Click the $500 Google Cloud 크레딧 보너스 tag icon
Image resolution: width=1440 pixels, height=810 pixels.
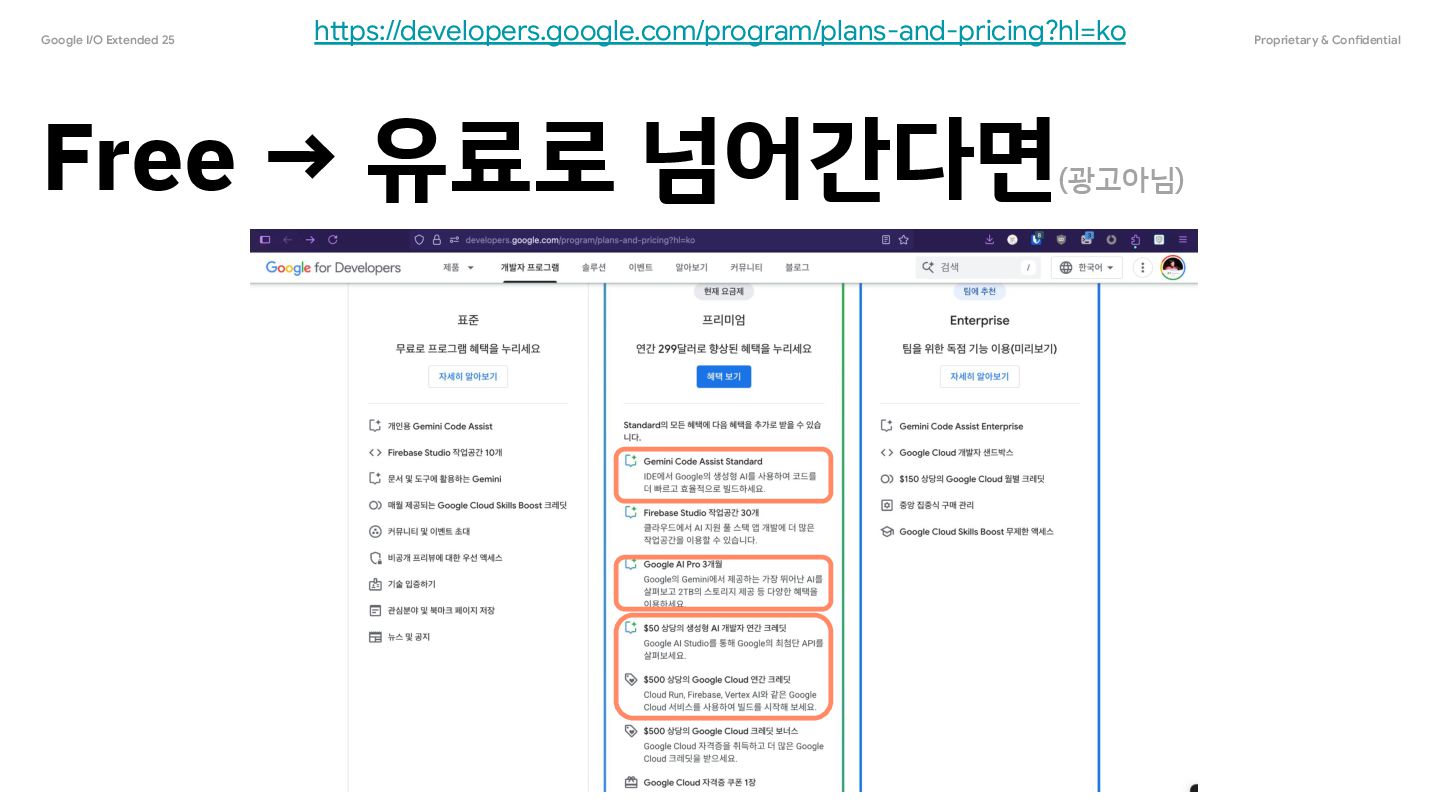630,731
